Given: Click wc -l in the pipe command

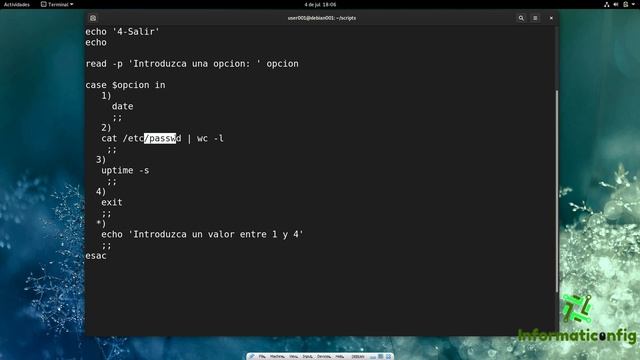Looking at the screenshot, I should click(210, 138).
